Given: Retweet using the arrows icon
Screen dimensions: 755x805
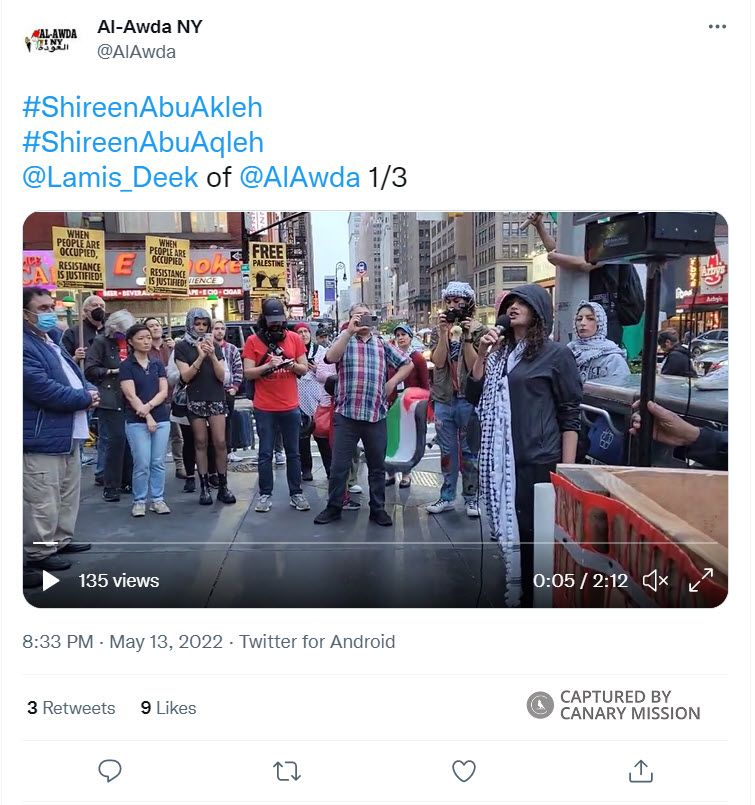Looking at the screenshot, I should click(x=287, y=771).
